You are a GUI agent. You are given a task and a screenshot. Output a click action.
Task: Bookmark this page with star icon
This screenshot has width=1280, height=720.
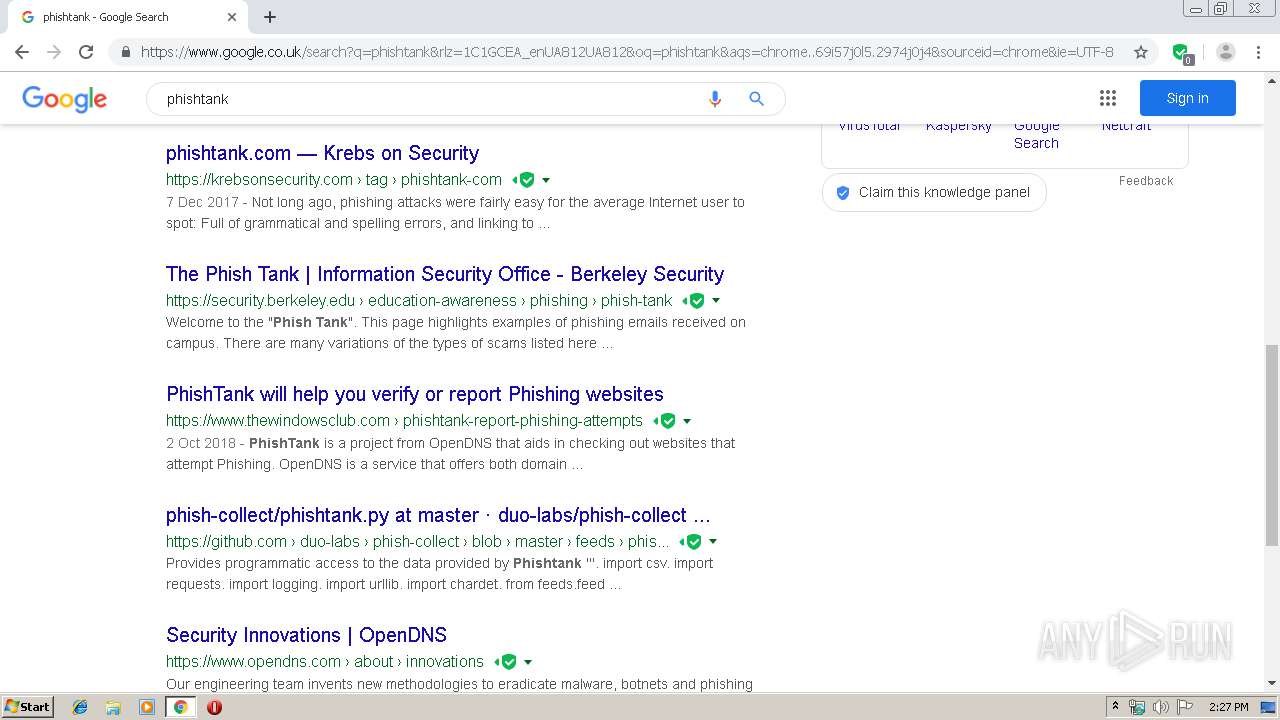(1140, 52)
